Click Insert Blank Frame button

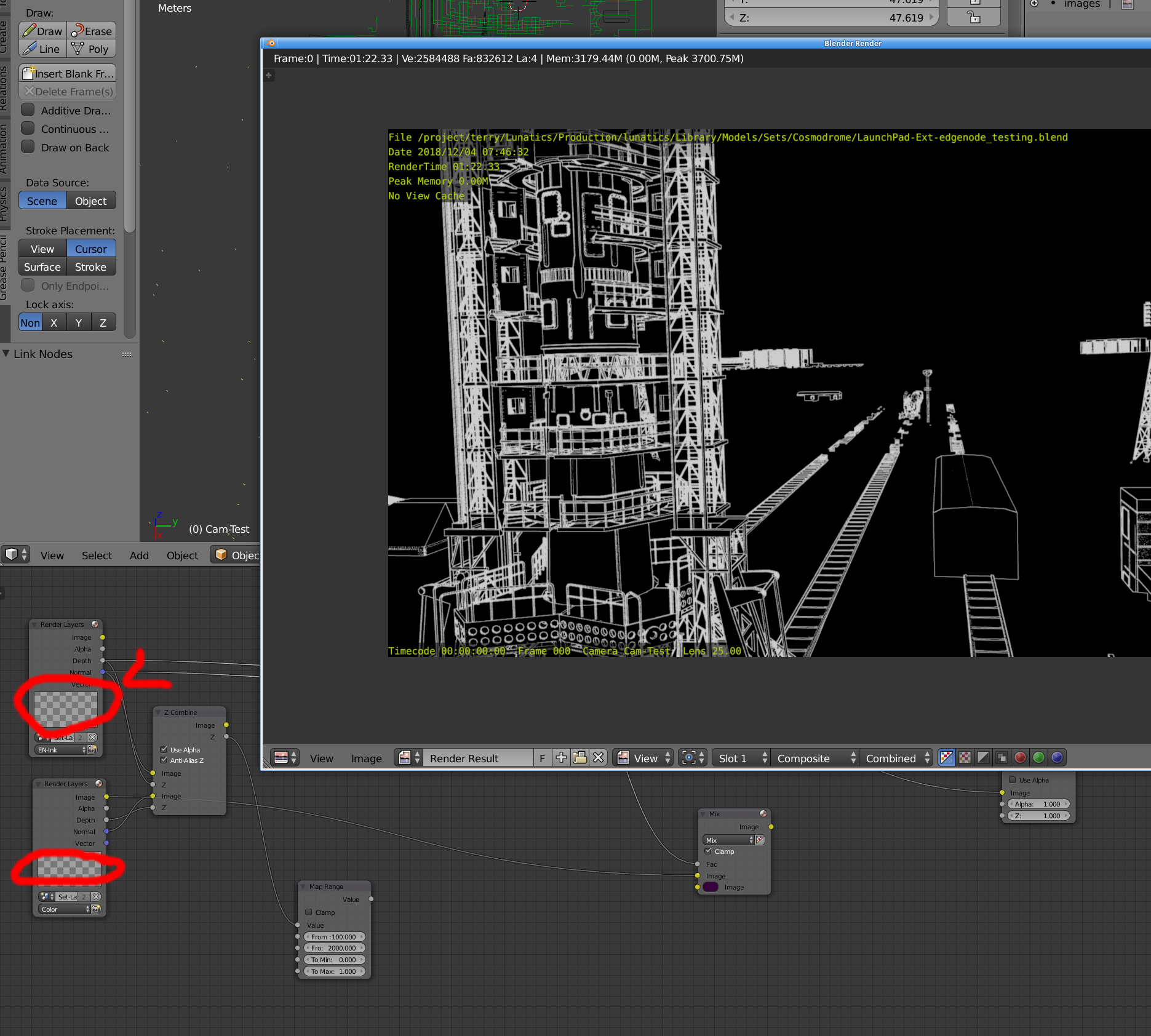[x=68, y=74]
